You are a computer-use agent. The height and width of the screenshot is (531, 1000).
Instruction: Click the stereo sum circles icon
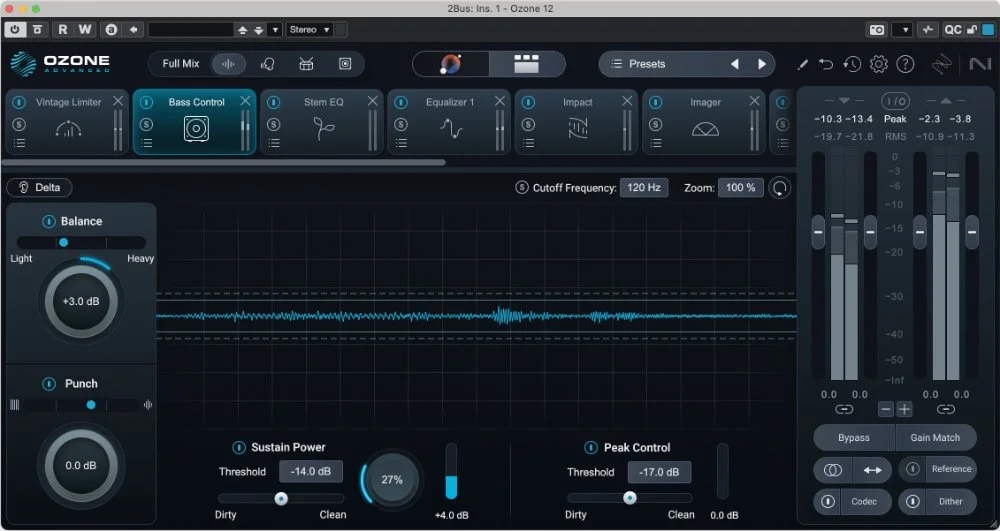point(832,470)
